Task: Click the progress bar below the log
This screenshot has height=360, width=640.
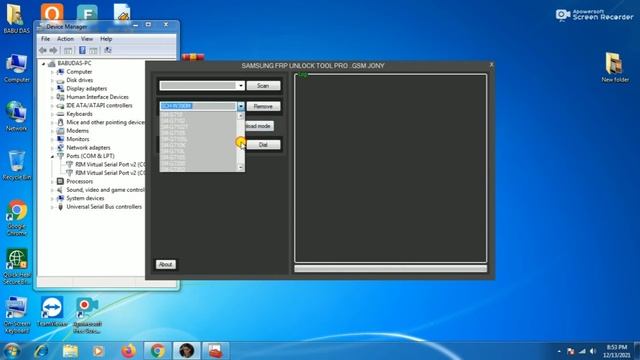Action: click(391, 269)
